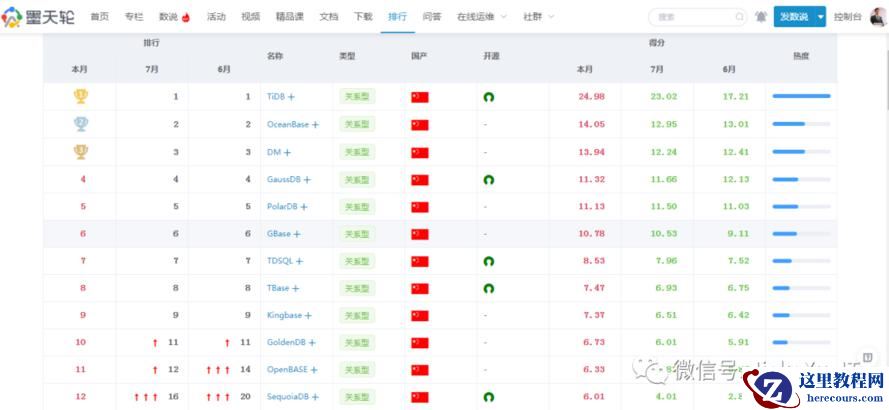Image resolution: width=889 pixels, height=410 pixels.
Task: Click the 开源 column header
Action: point(491,56)
